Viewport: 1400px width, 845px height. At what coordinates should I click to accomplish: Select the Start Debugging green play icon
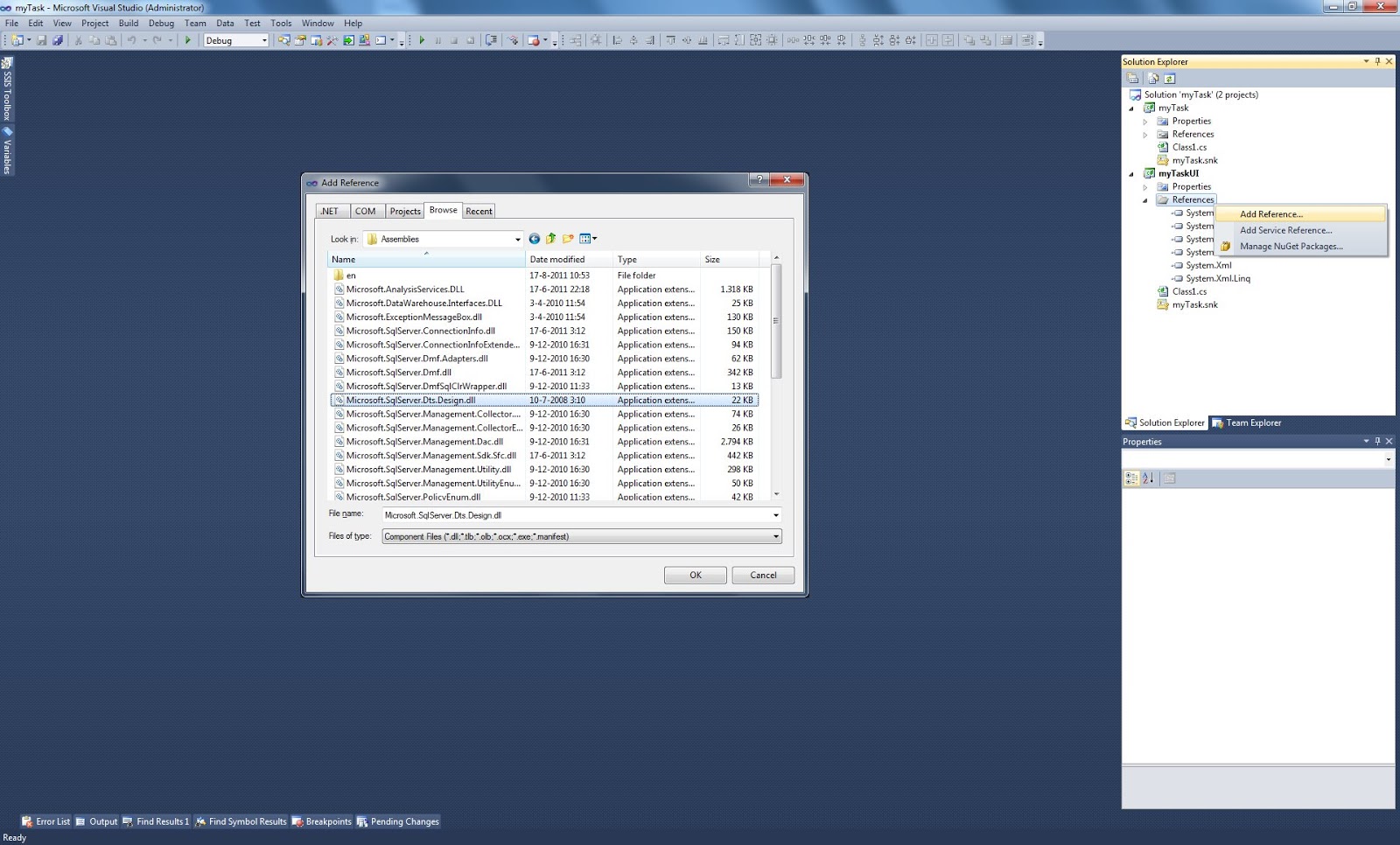tap(187, 40)
